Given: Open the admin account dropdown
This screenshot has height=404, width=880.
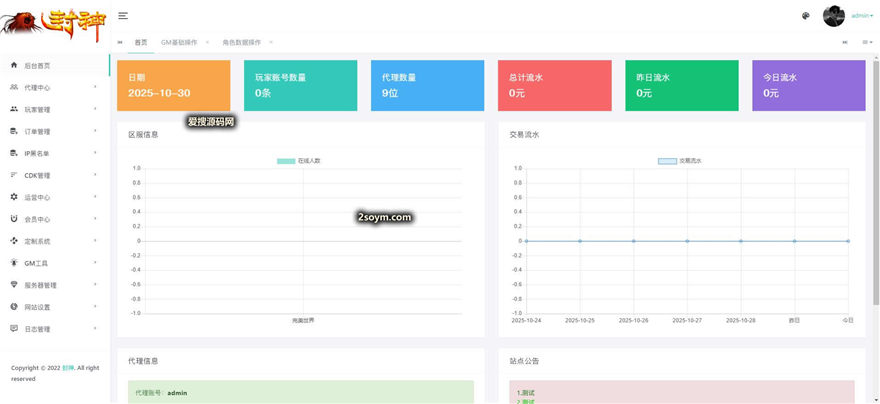Looking at the screenshot, I should (x=861, y=16).
